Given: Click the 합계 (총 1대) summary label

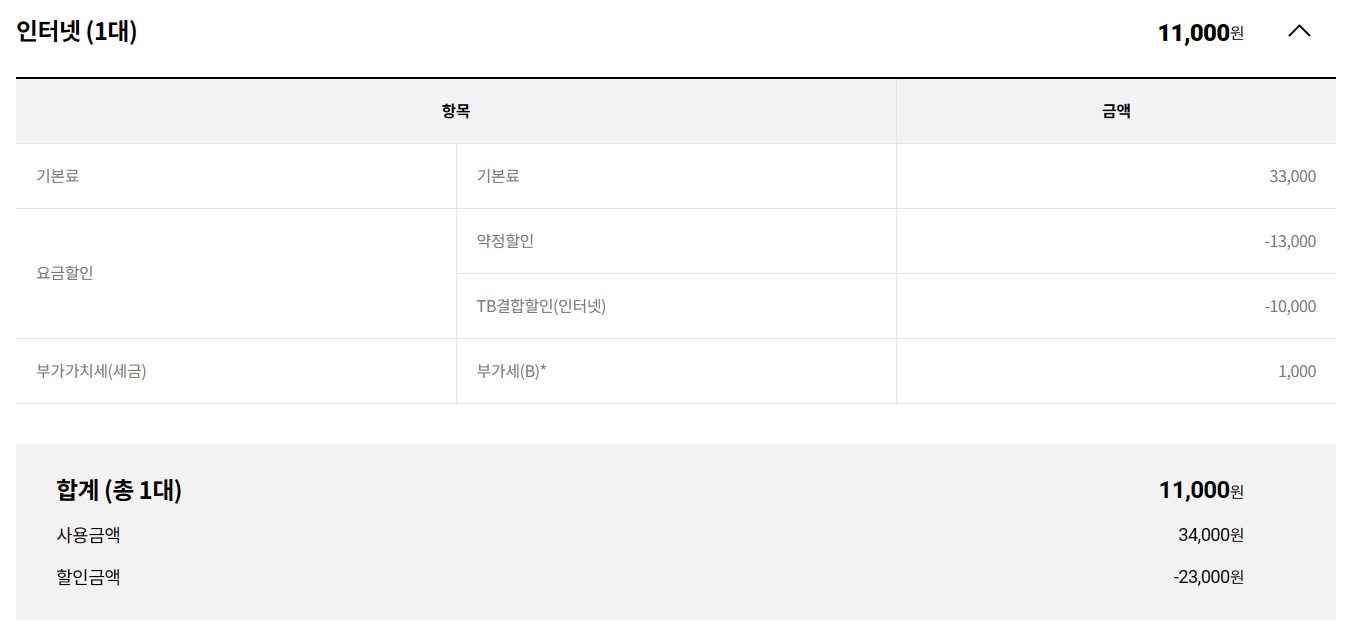Looking at the screenshot, I should click(x=119, y=490).
